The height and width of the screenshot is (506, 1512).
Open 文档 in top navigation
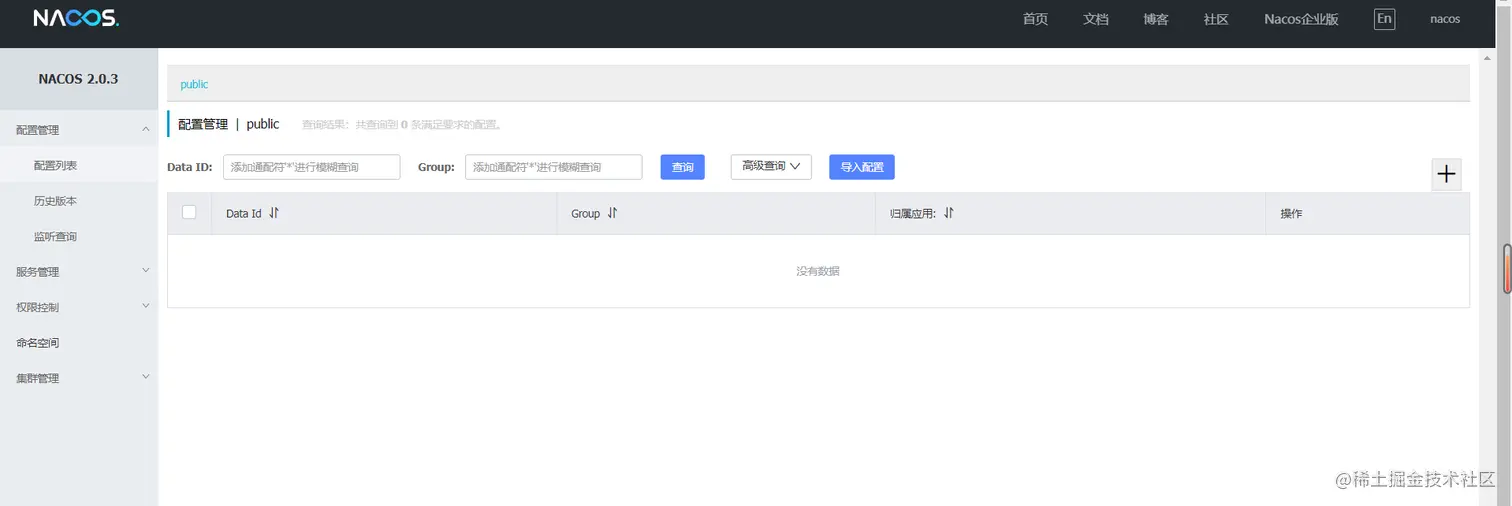(x=1096, y=19)
